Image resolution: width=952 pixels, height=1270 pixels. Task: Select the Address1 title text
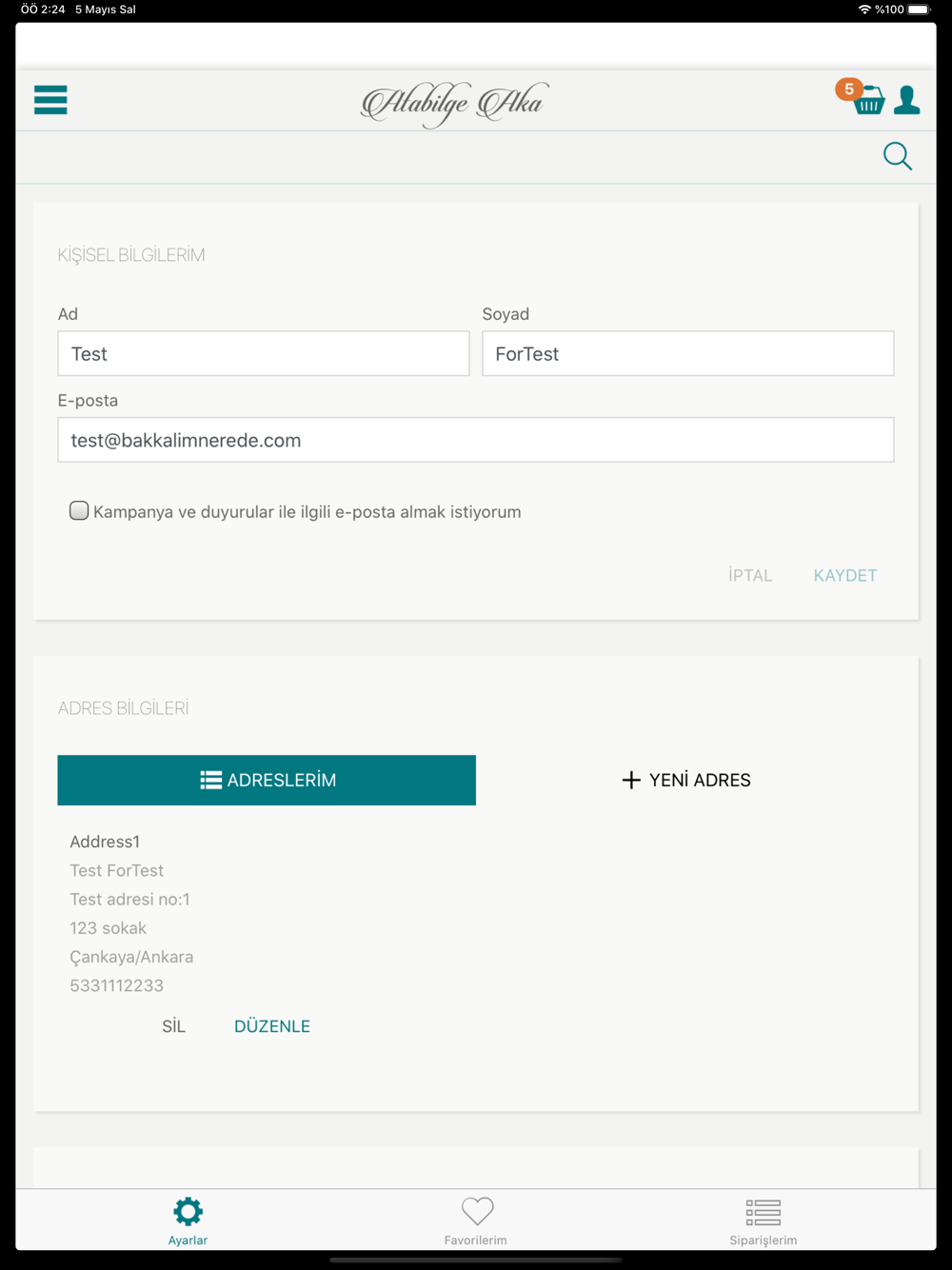(x=105, y=842)
